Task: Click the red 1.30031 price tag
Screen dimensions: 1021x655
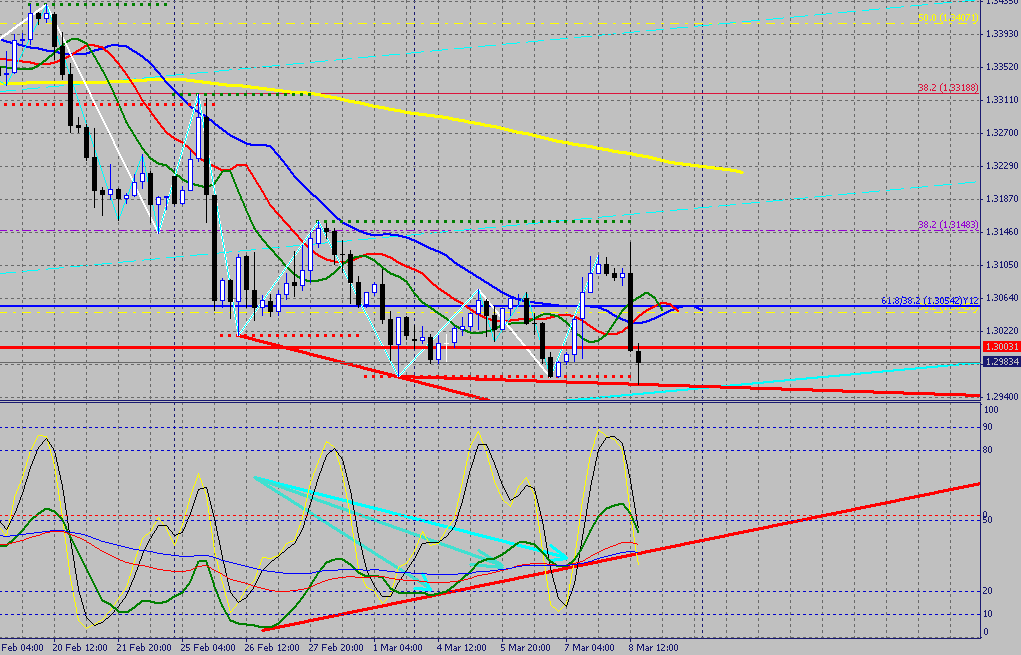Action: [1001, 347]
